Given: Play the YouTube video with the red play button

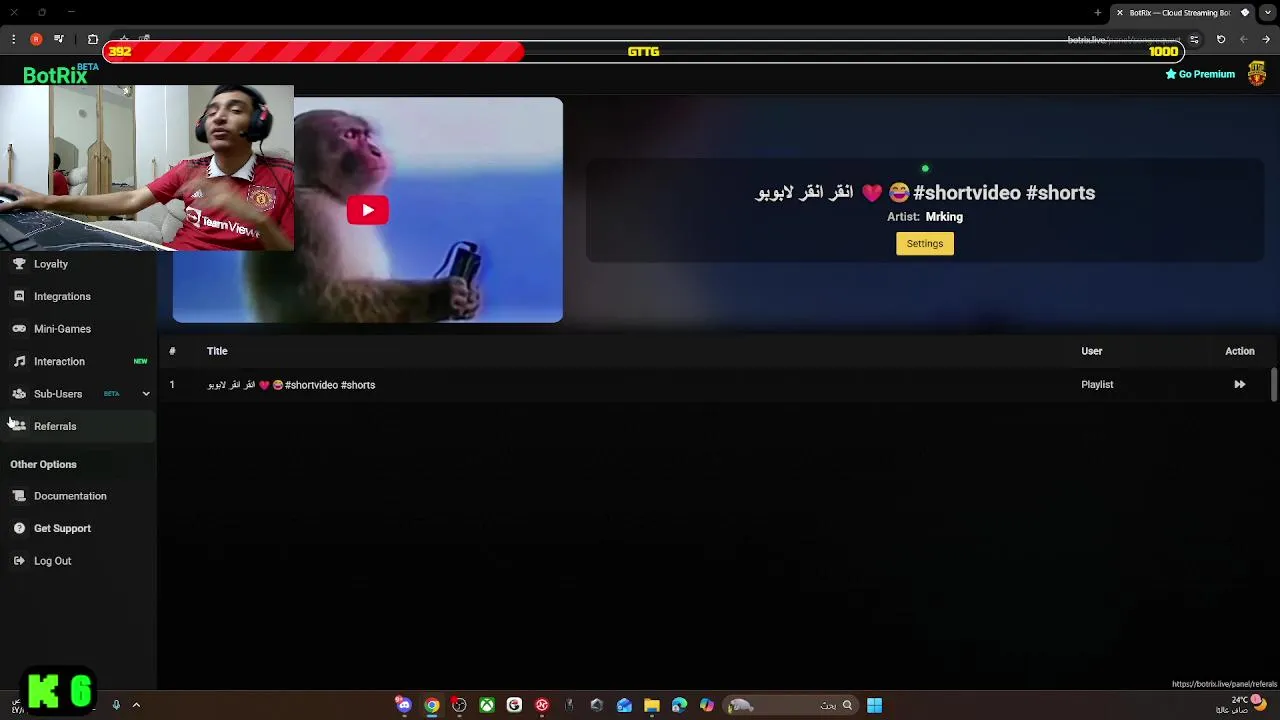Looking at the screenshot, I should click(368, 210).
